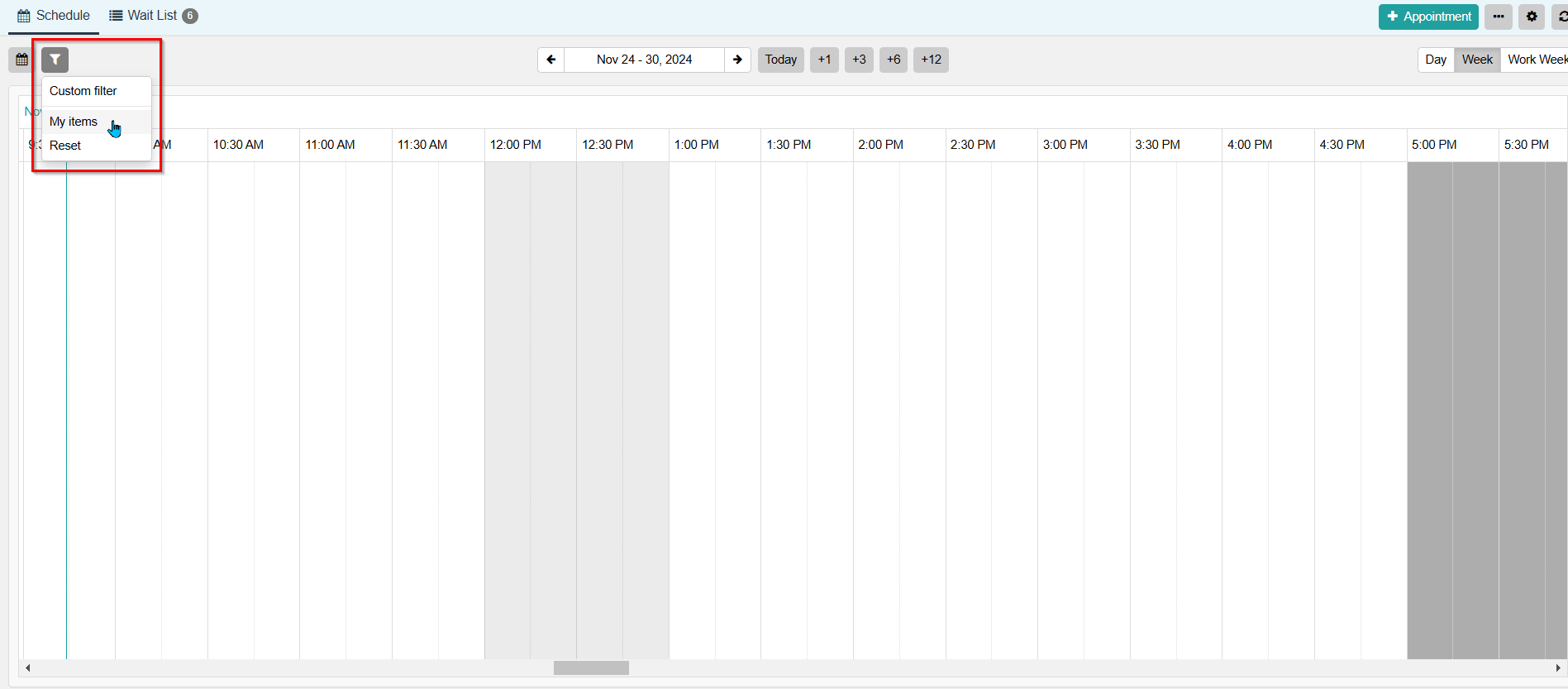
Task: Select Custom filter menu option
Action: tap(83, 91)
